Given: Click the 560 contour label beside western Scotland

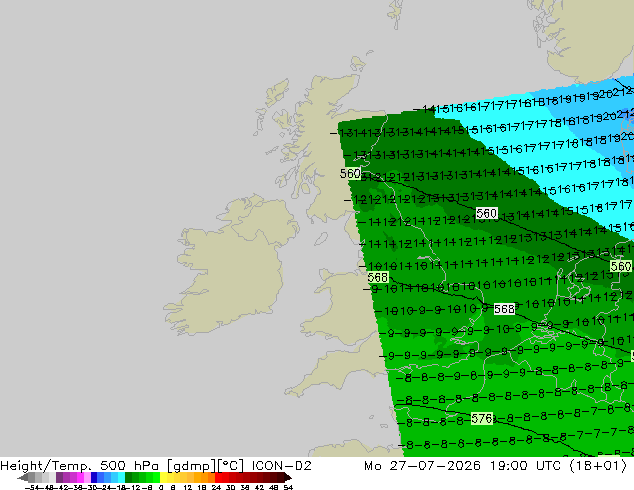Looking at the screenshot, I should [x=350, y=174].
